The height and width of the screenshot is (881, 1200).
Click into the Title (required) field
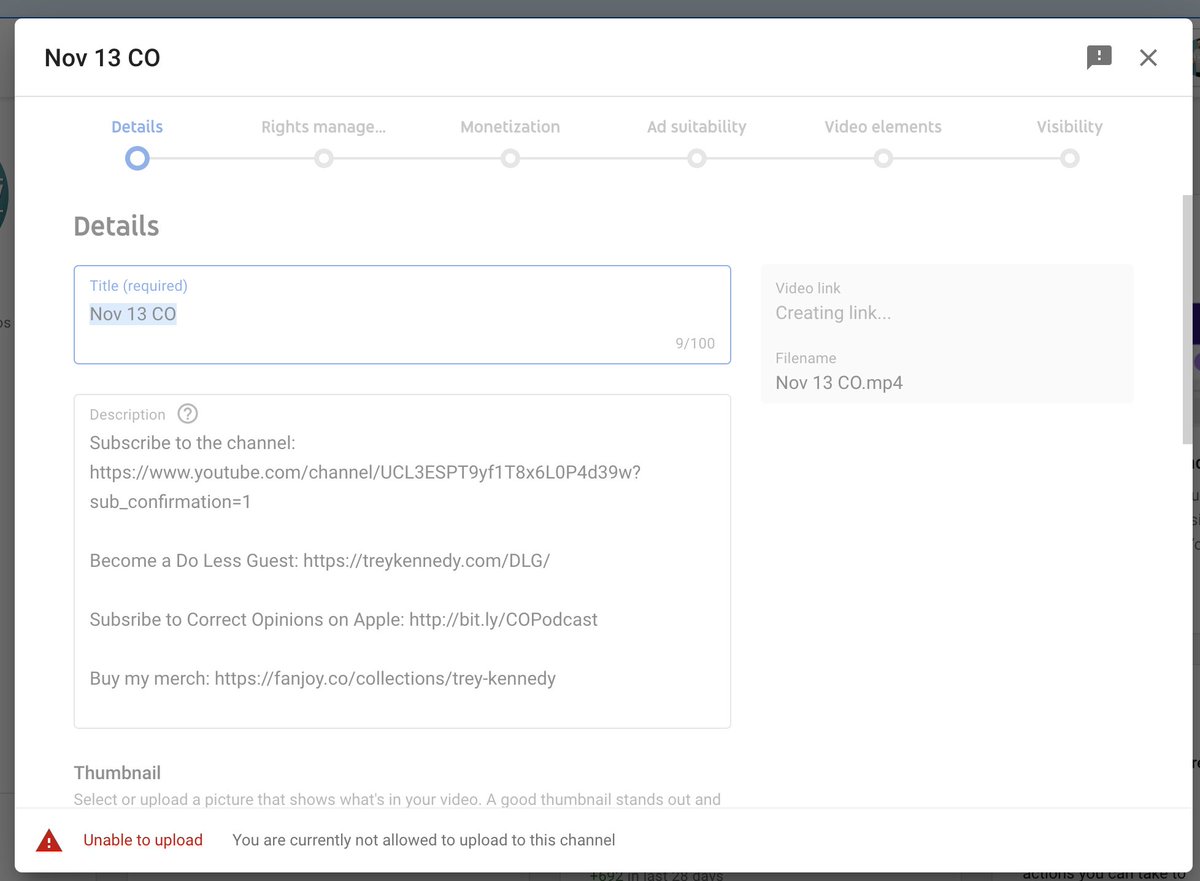[402, 314]
